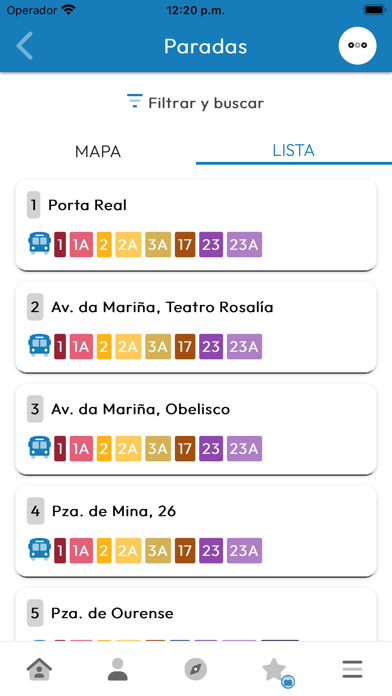Tap the filter icon next to Filtrar y buscar

pos(135,102)
